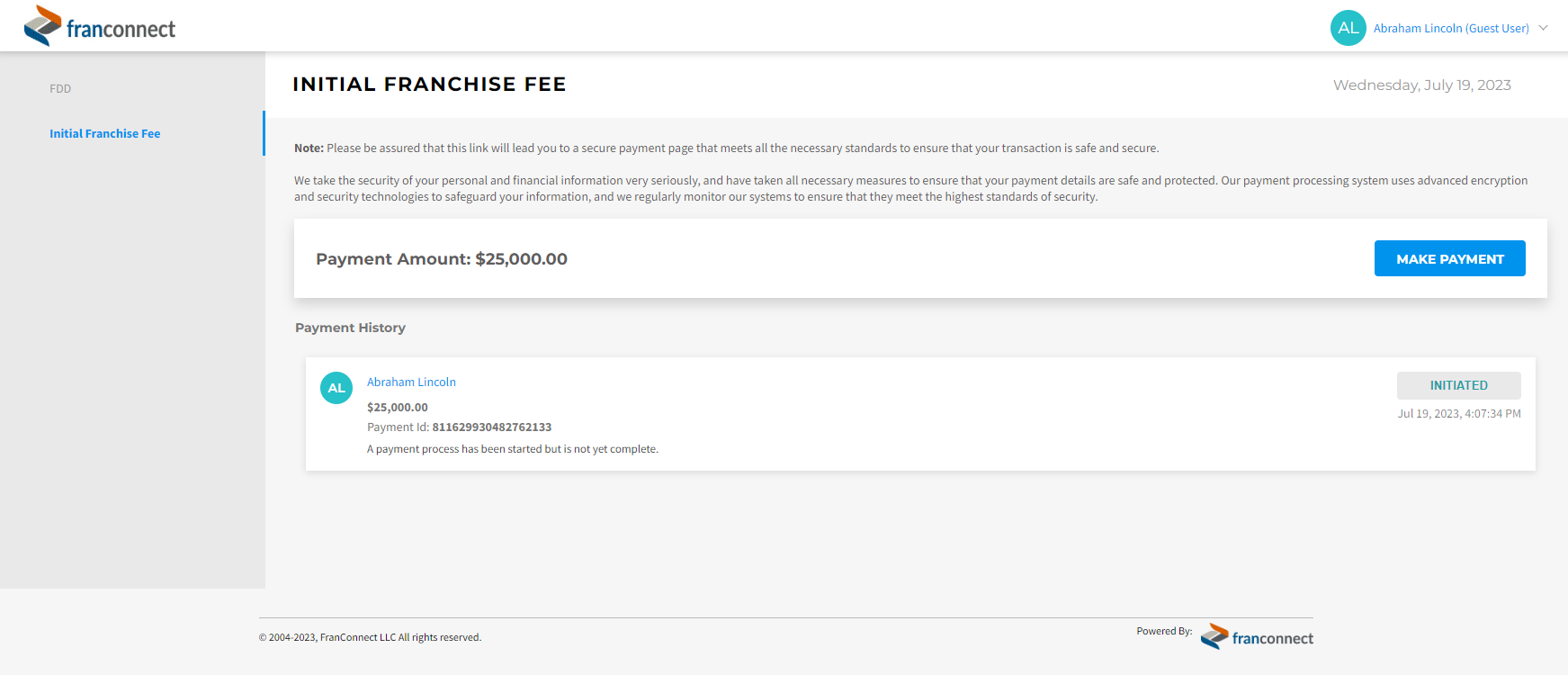
Task: Click the $25,000.00 amount in history entry
Action: [397, 407]
